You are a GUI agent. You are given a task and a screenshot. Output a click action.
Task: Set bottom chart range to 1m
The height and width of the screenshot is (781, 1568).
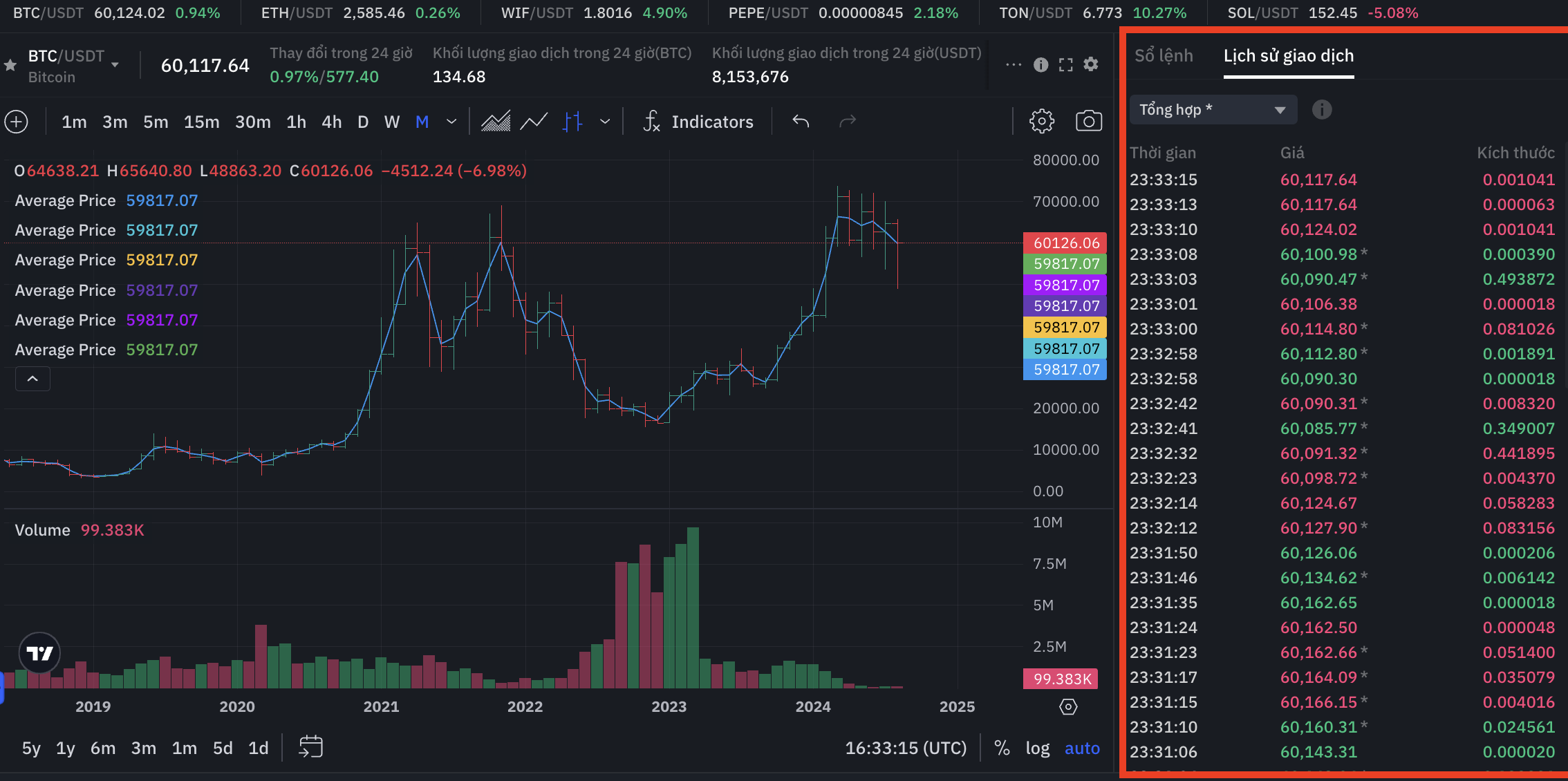tap(185, 749)
